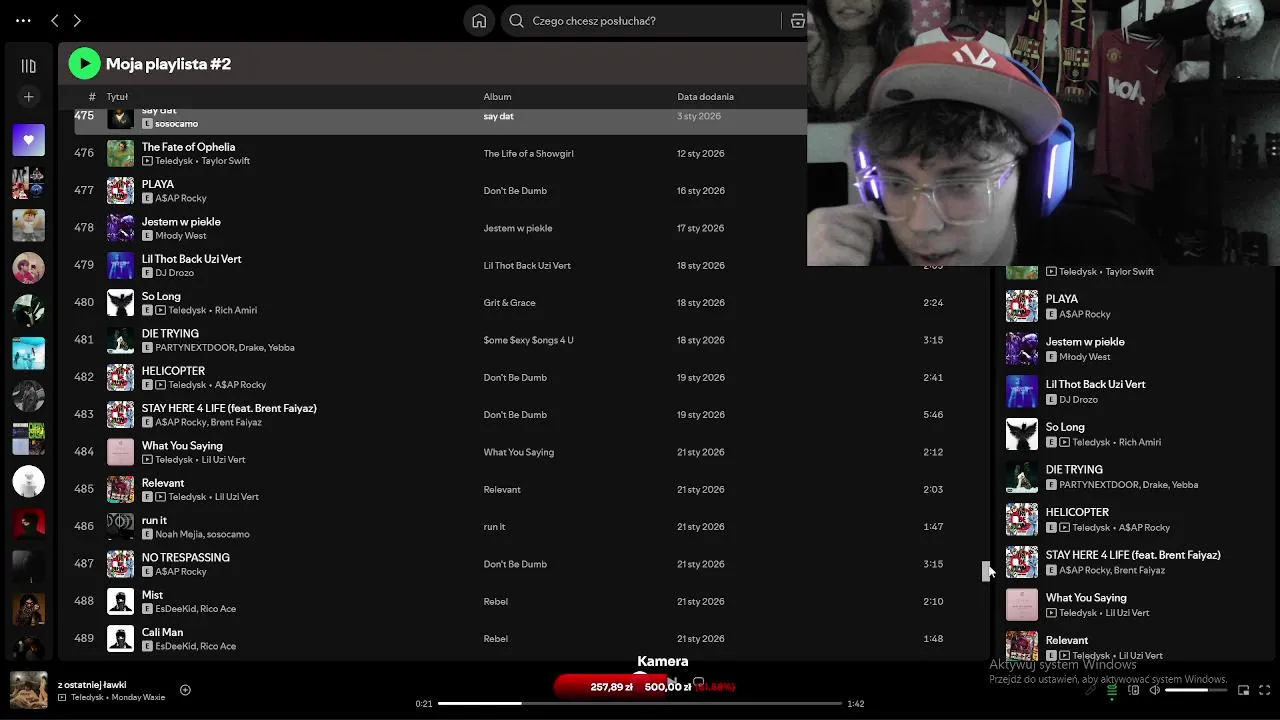Image resolution: width=1280 pixels, height=720 pixels.
Task: Mute with the volume speaker icon
Action: pos(1154,690)
